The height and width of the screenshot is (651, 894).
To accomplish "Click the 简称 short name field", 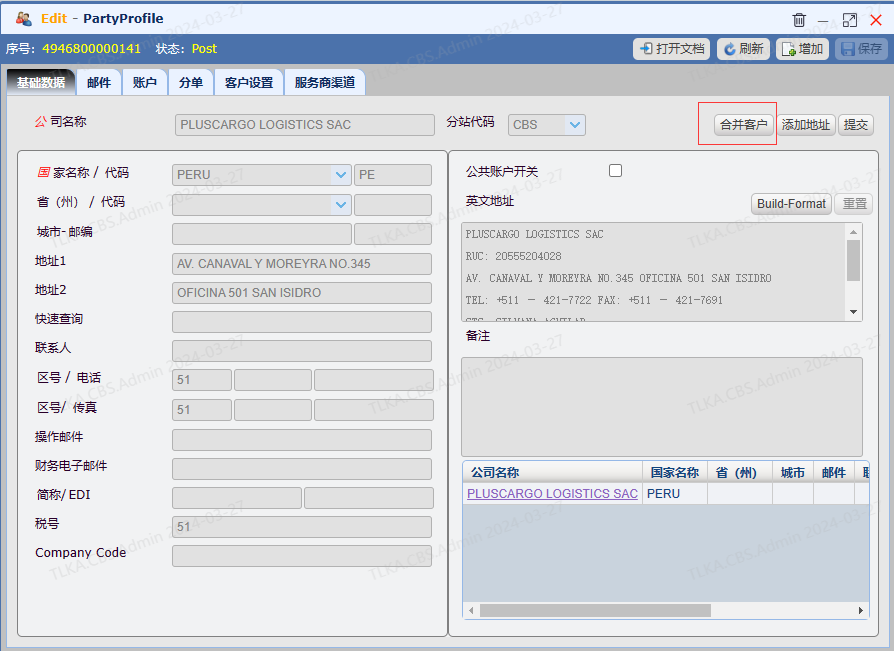I will click(x=237, y=498).
